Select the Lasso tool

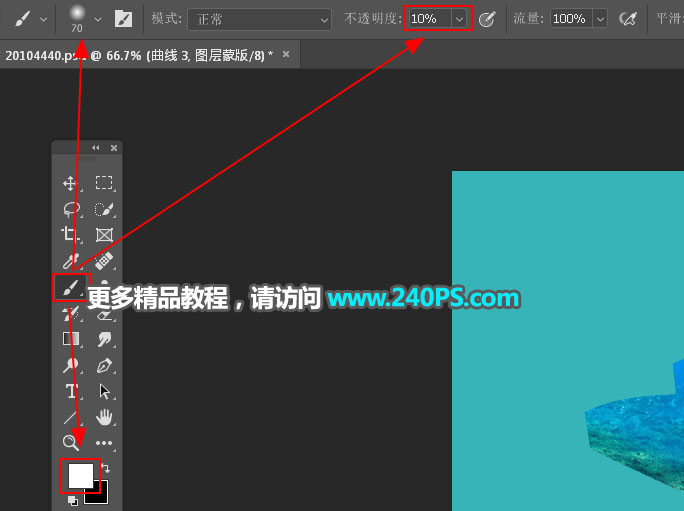(x=71, y=209)
